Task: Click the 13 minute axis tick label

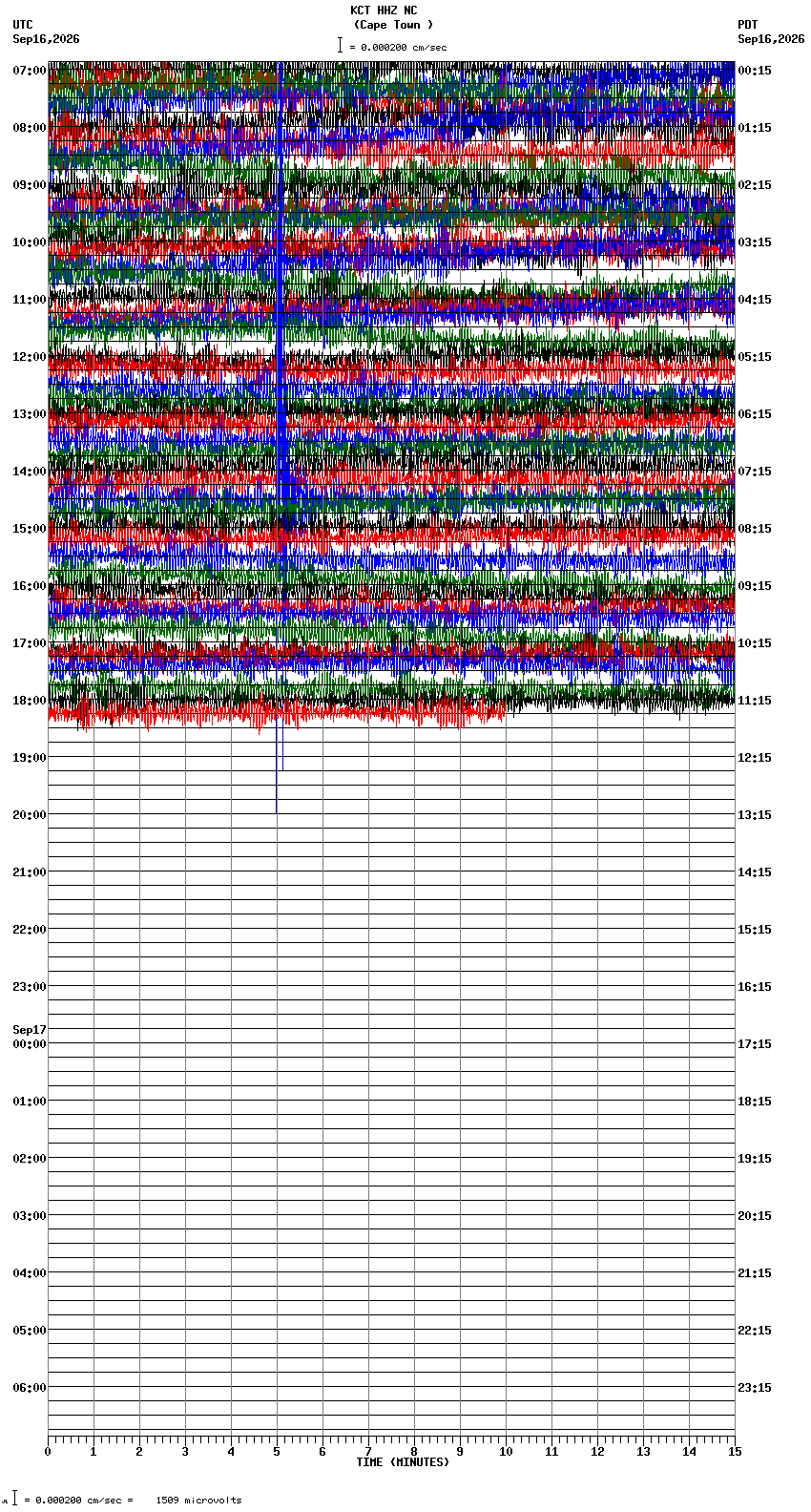Action: [643, 1452]
